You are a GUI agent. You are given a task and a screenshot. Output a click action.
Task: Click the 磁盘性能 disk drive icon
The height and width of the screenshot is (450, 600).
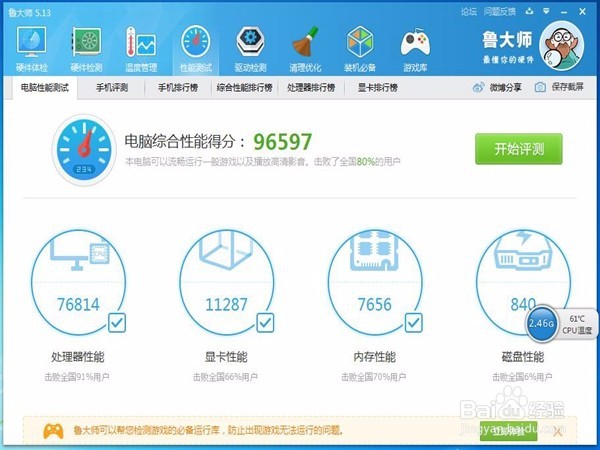[523, 251]
